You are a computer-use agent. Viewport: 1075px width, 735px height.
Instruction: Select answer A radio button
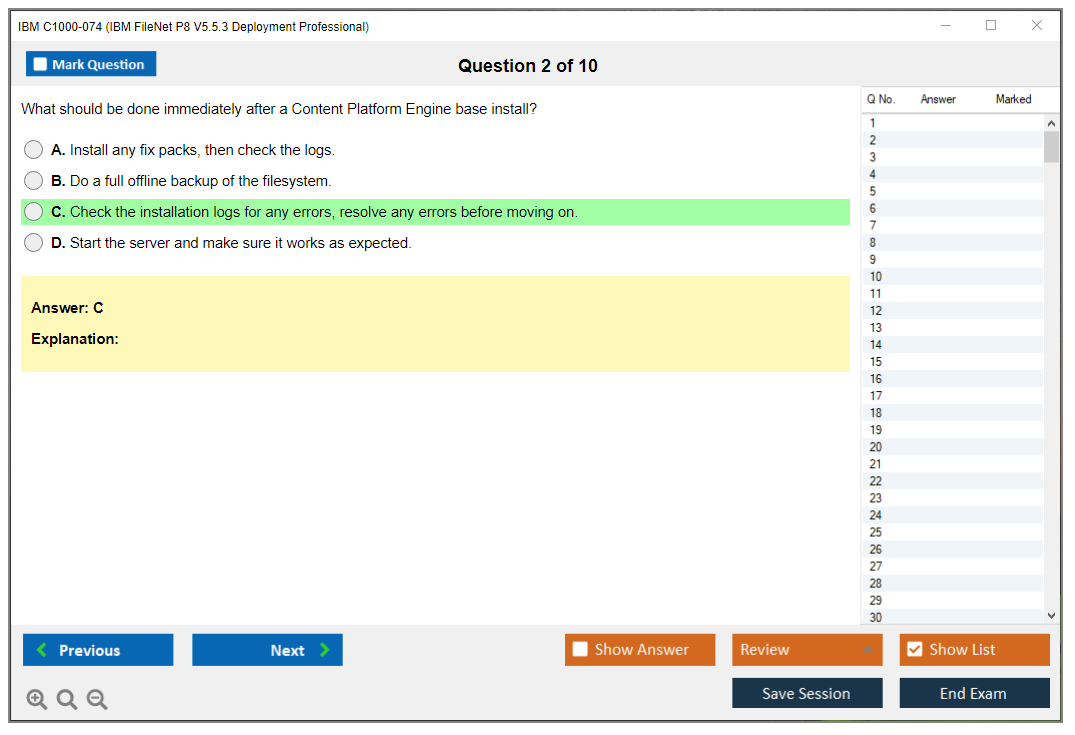point(34,150)
